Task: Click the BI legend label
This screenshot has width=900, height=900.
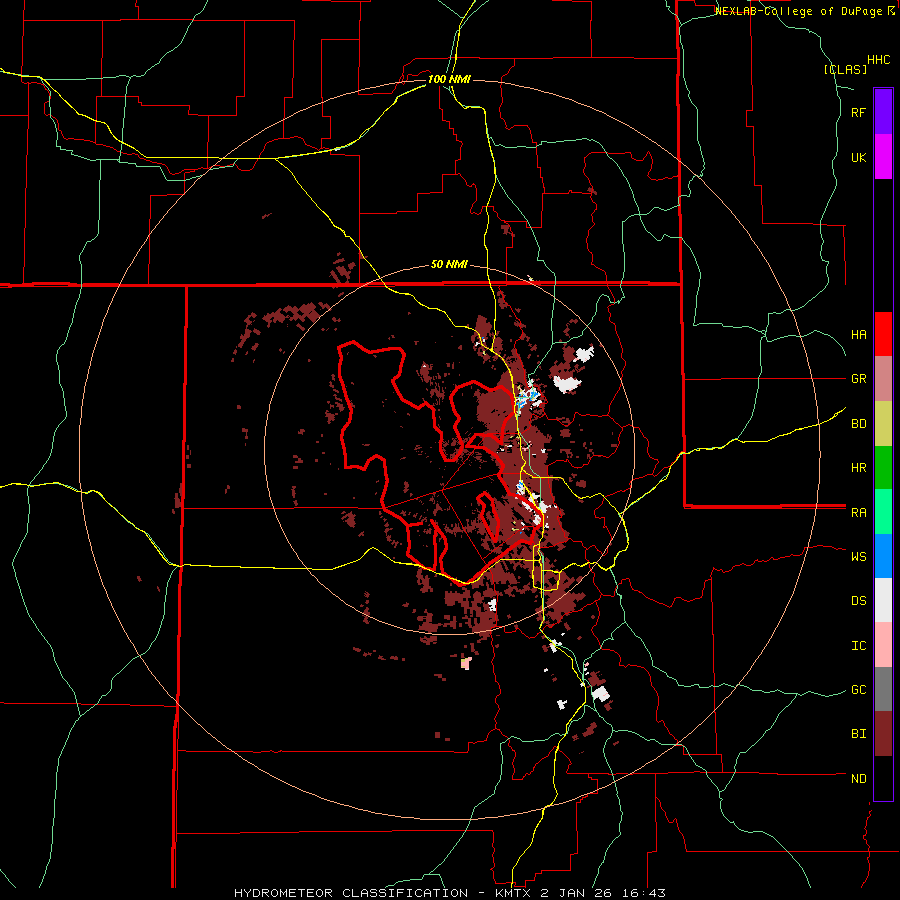Action: (x=858, y=734)
